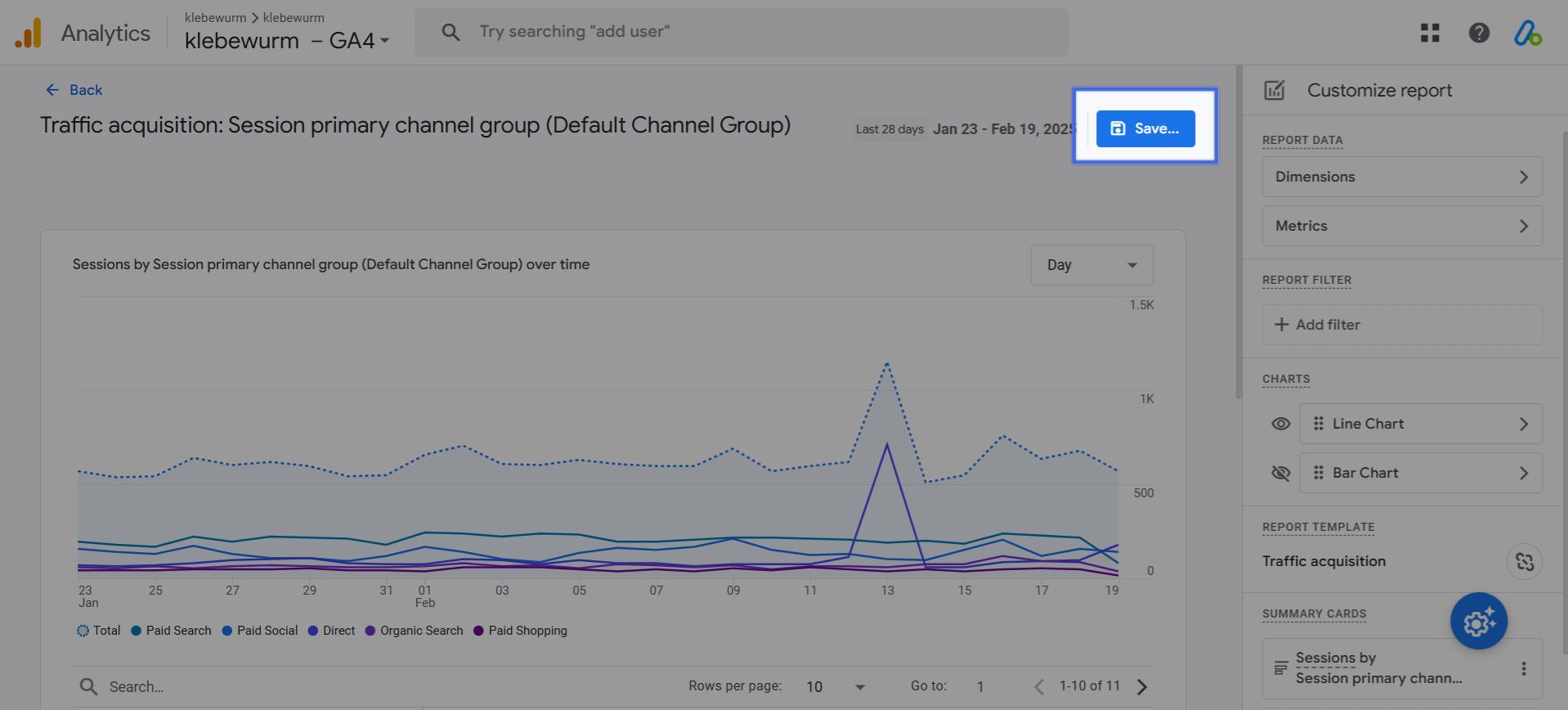This screenshot has height=710, width=1568.
Task: Click the CHARTS section label
Action: tap(1286, 379)
